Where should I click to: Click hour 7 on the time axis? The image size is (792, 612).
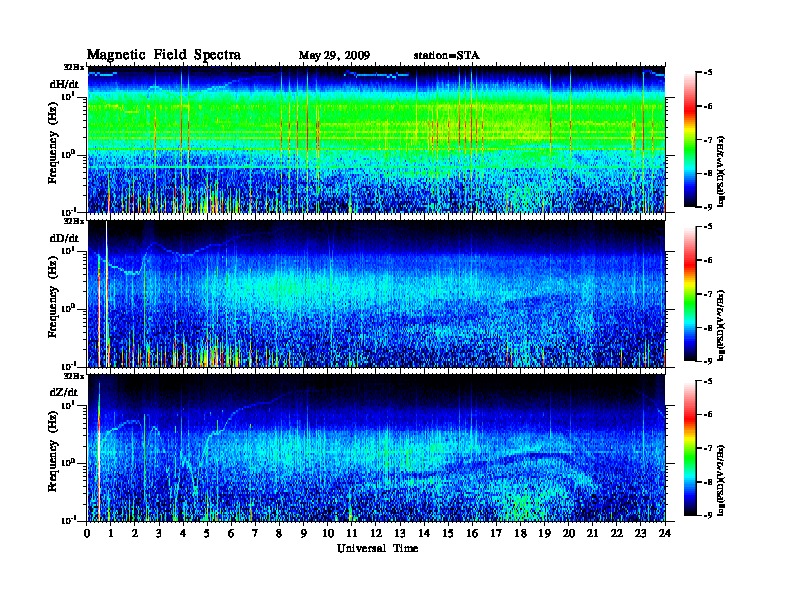(255, 533)
